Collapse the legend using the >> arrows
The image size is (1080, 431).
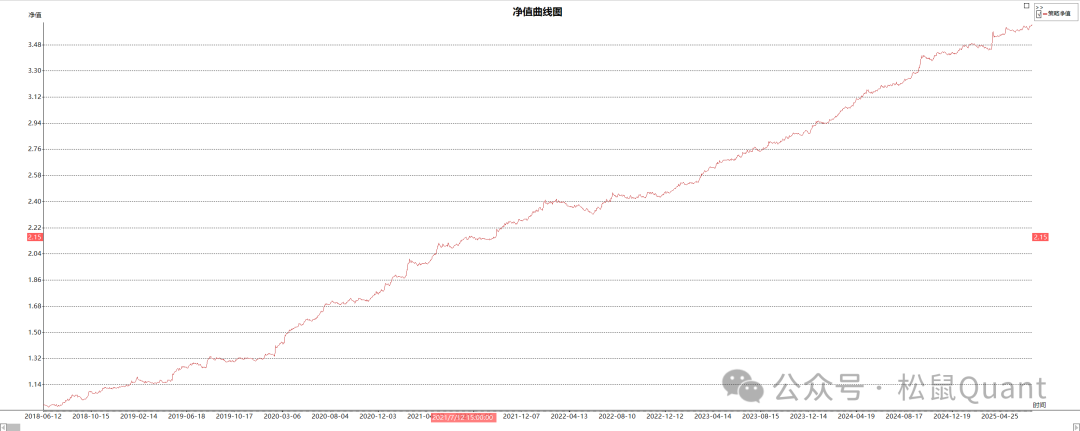[x=1039, y=7]
